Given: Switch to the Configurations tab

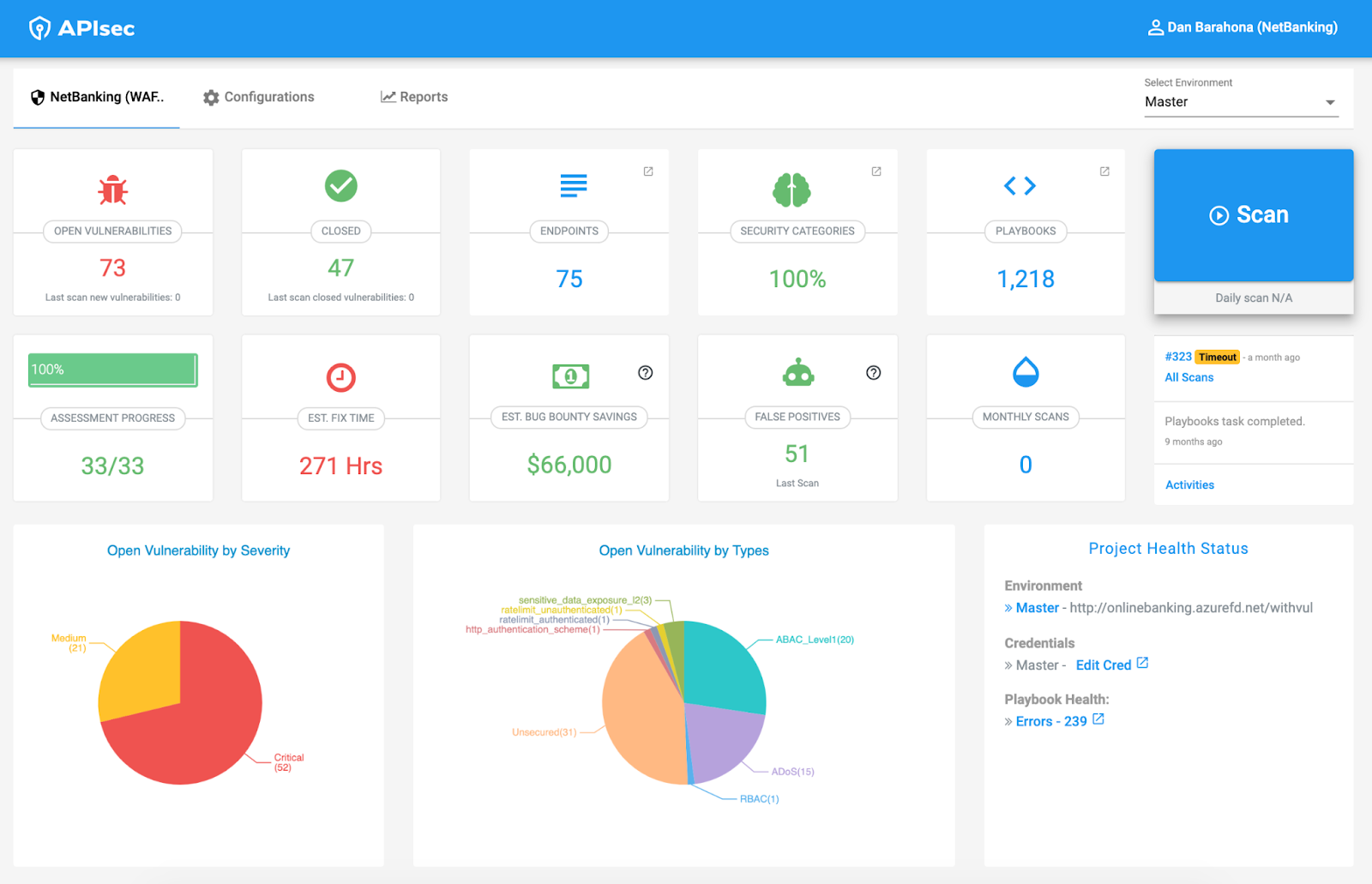Looking at the screenshot, I should coord(259,97).
